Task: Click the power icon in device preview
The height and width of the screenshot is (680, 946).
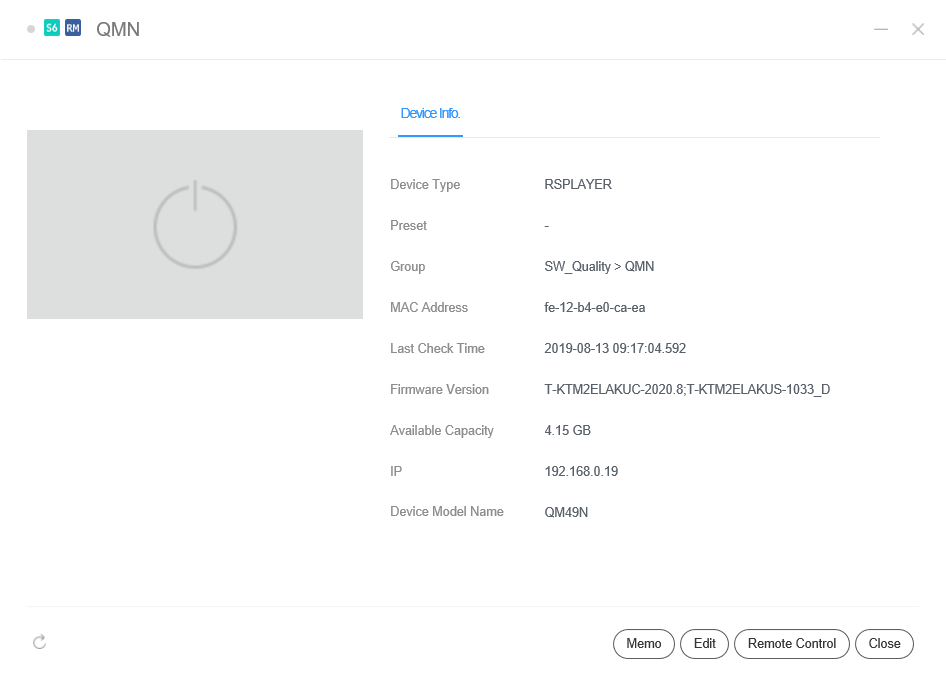Action: click(195, 225)
